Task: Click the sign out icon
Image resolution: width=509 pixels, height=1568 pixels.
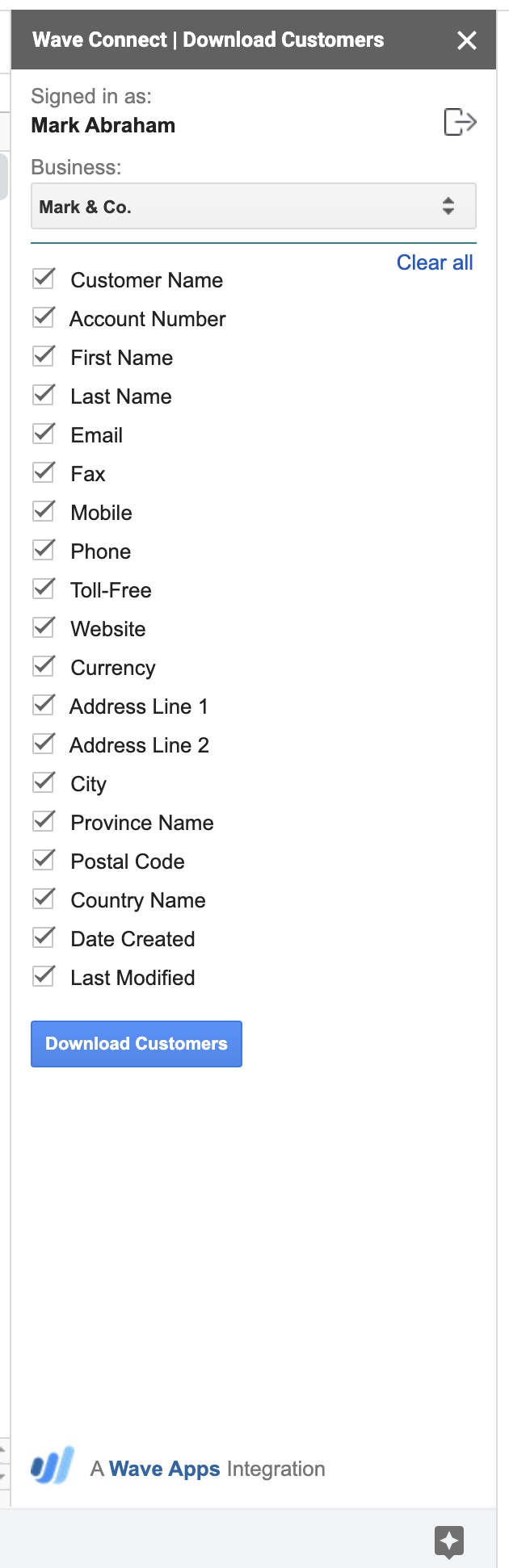Action: [x=461, y=122]
